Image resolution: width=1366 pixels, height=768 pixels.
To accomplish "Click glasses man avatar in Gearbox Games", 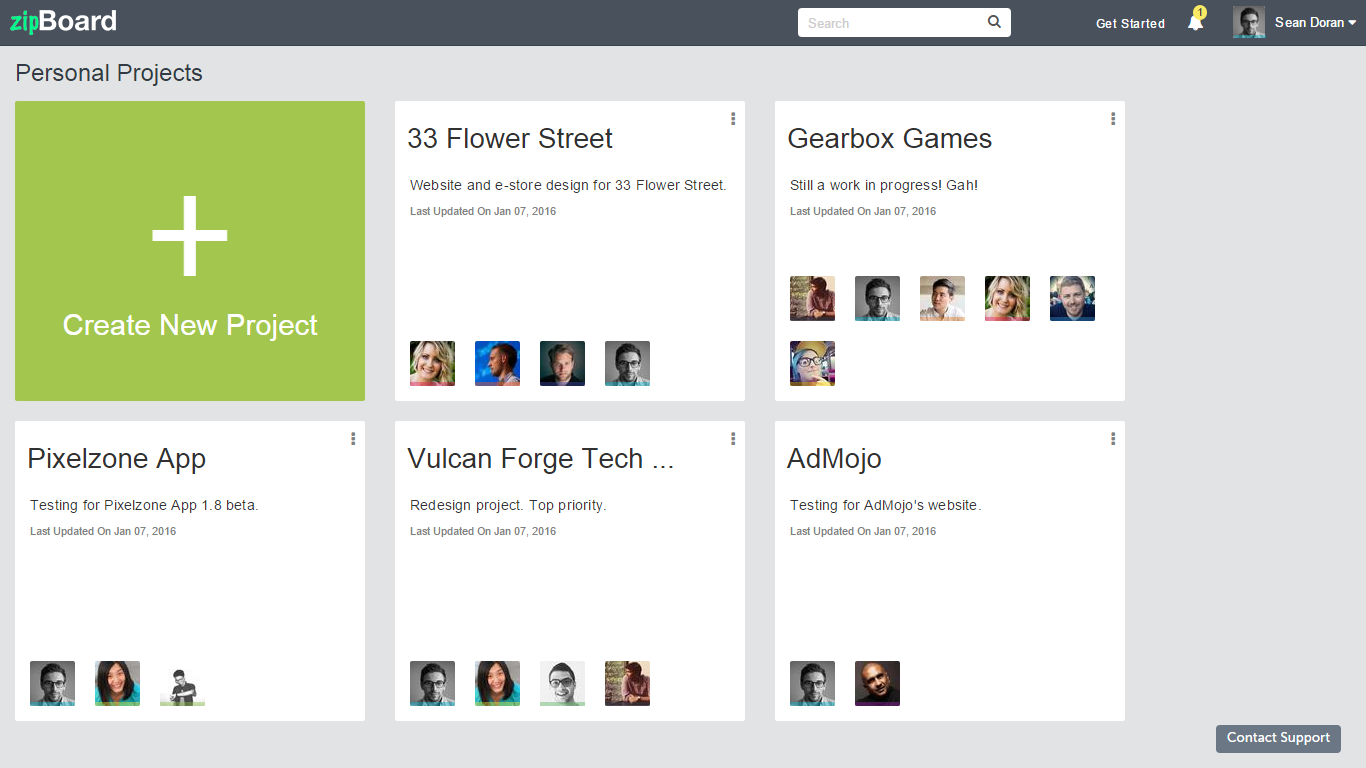I will point(877,298).
